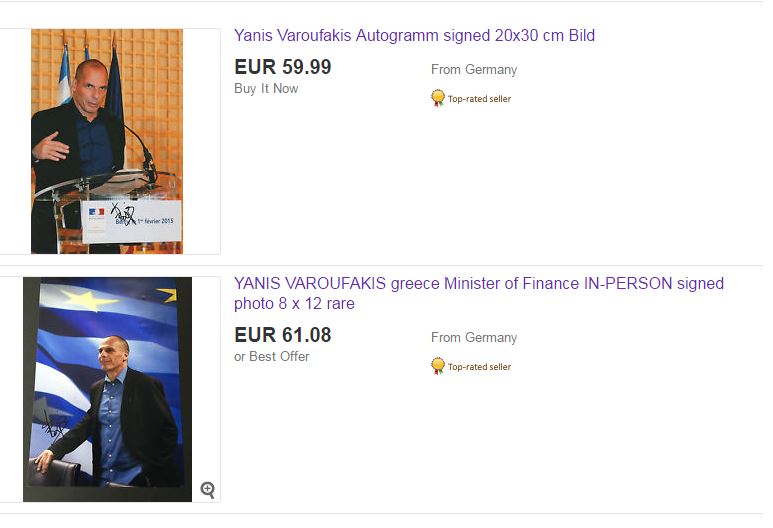Click the magnifier zoom icon on second photo
The height and width of the screenshot is (528, 773).
[207, 489]
